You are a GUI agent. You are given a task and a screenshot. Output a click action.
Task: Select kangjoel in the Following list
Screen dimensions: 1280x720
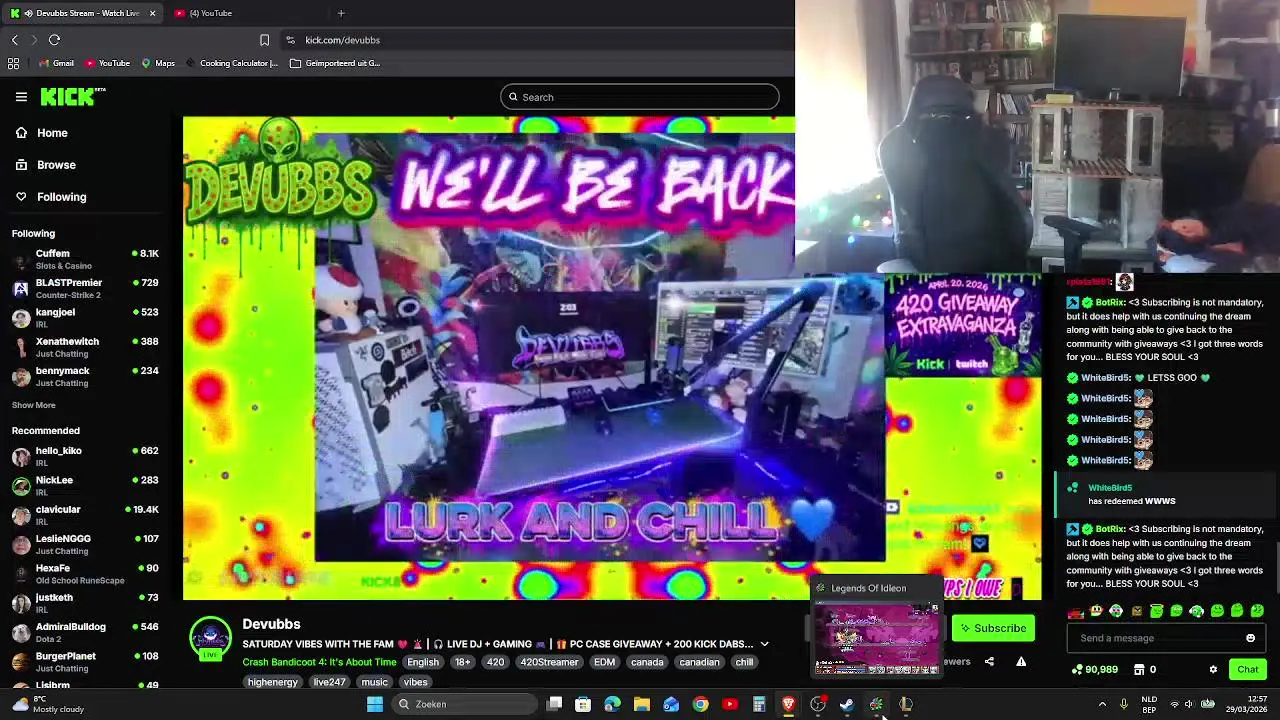[x=85, y=318]
